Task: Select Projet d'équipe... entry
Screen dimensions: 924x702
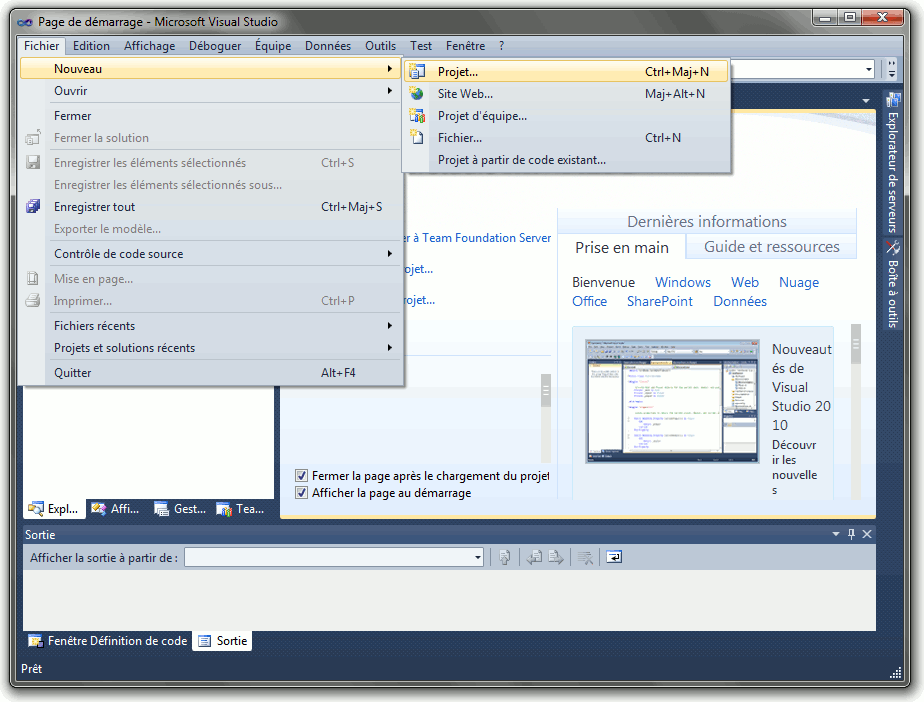Action: (566, 116)
